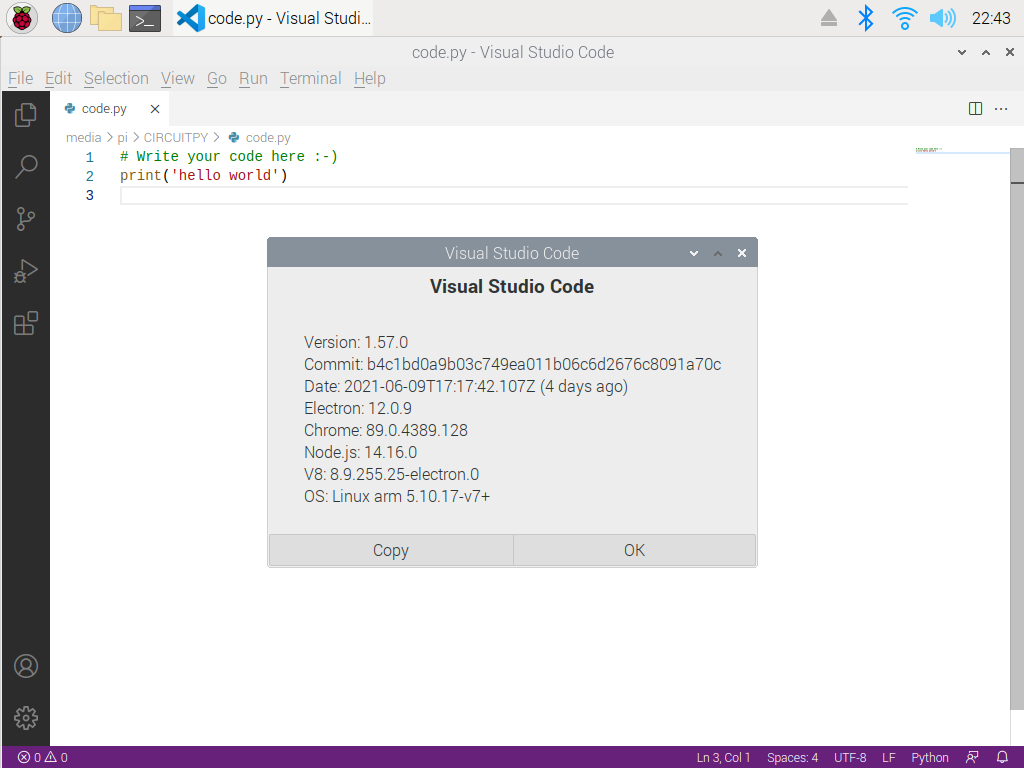
Task: Click the code.py breadcrumb segment
Action: [260, 137]
